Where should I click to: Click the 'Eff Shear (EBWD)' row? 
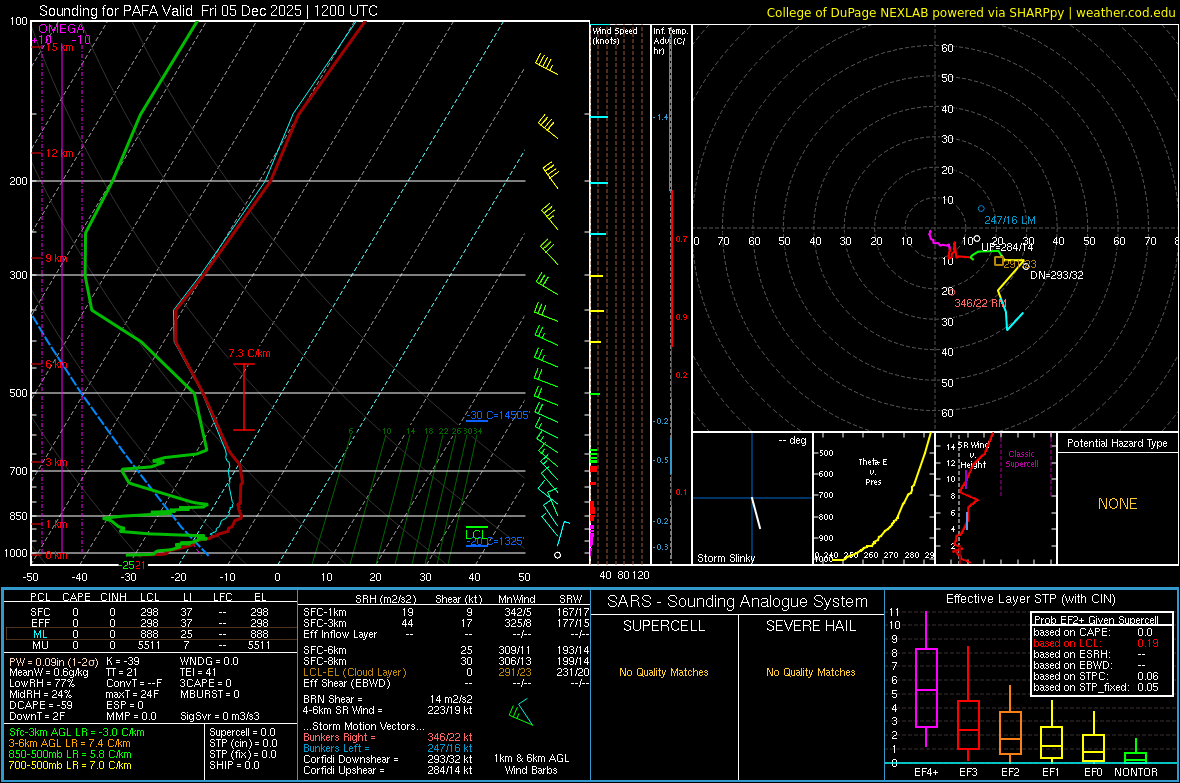(446, 683)
